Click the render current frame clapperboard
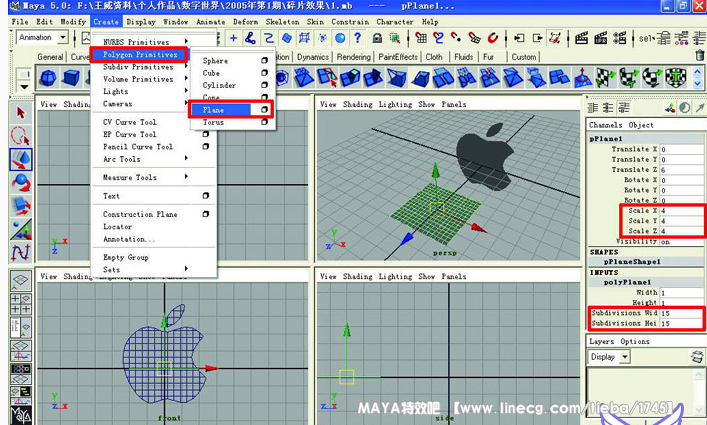The width and height of the screenshot is (707, 425). click(x=582, y=38)
